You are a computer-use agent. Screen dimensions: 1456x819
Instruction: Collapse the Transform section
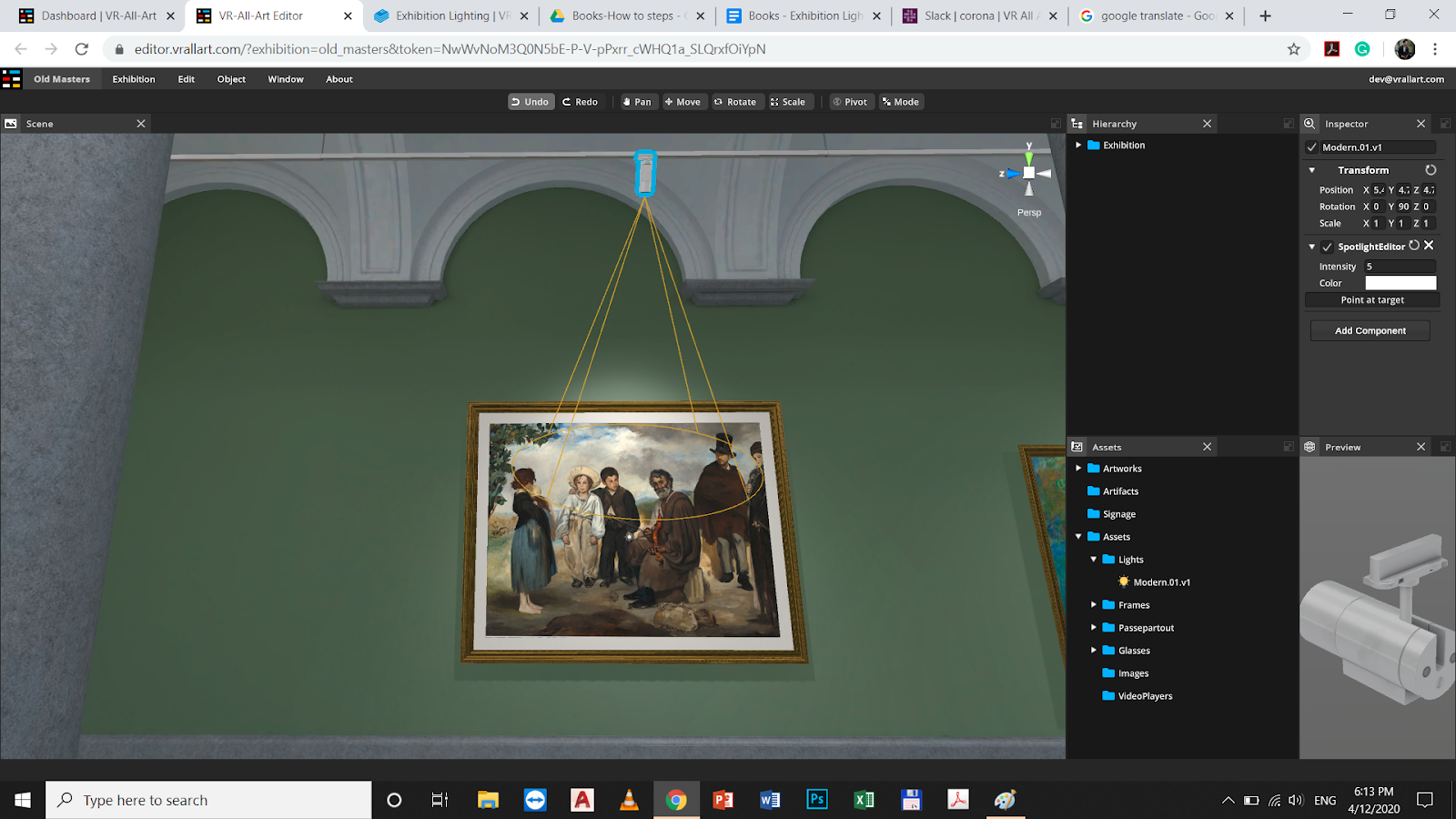point(1312,170)
